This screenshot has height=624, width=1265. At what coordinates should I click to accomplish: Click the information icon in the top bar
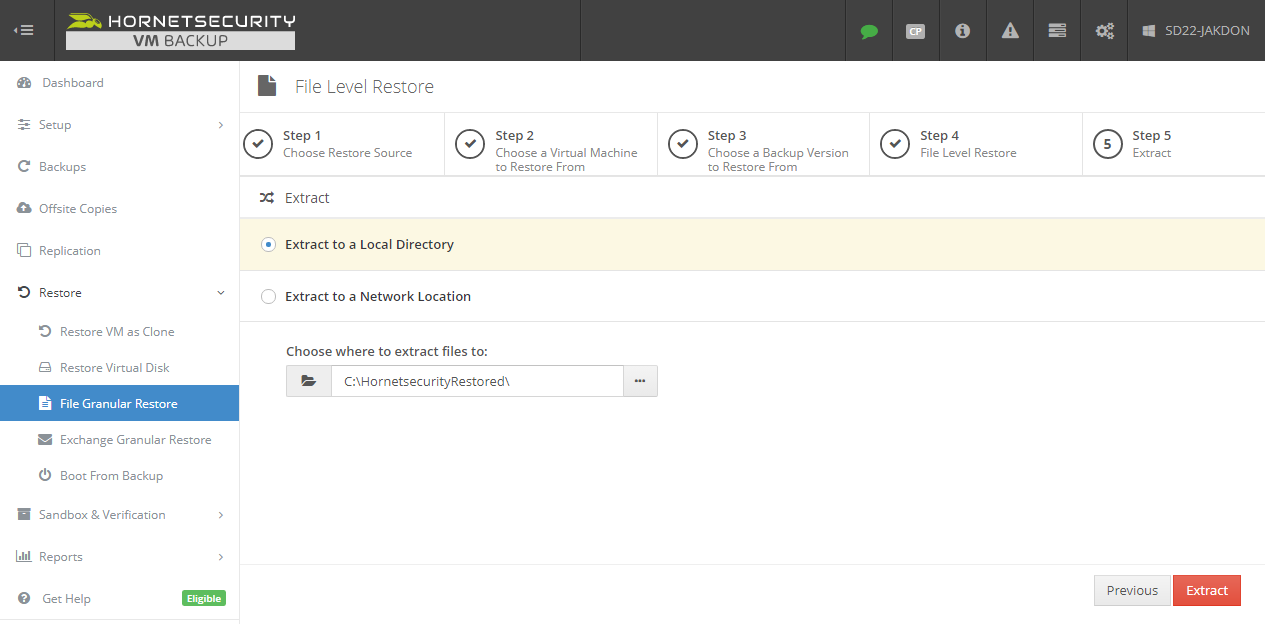click(962, 30)
